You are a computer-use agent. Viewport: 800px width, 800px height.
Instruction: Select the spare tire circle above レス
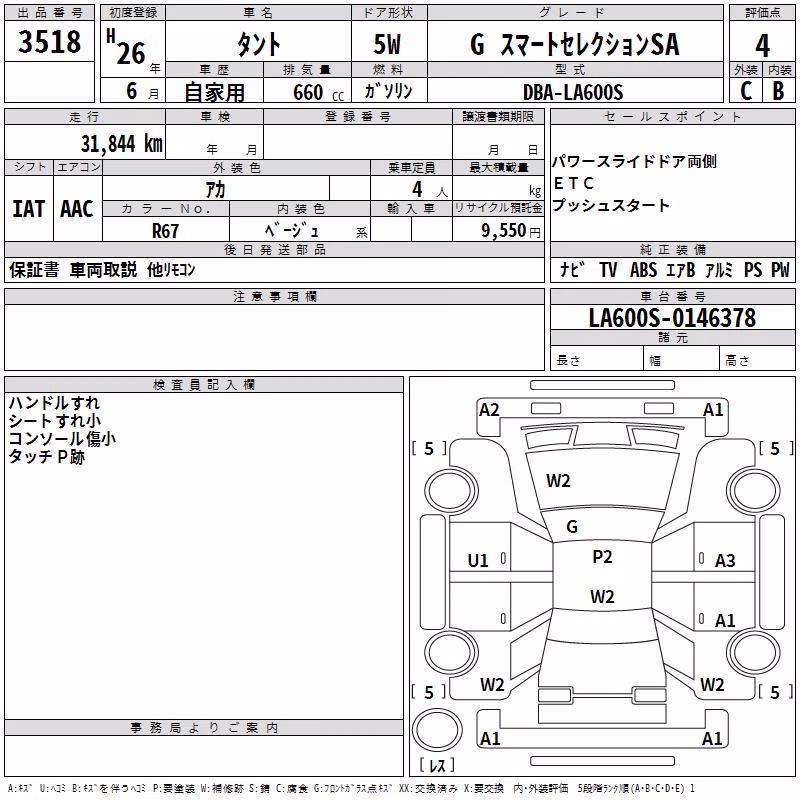437,731
